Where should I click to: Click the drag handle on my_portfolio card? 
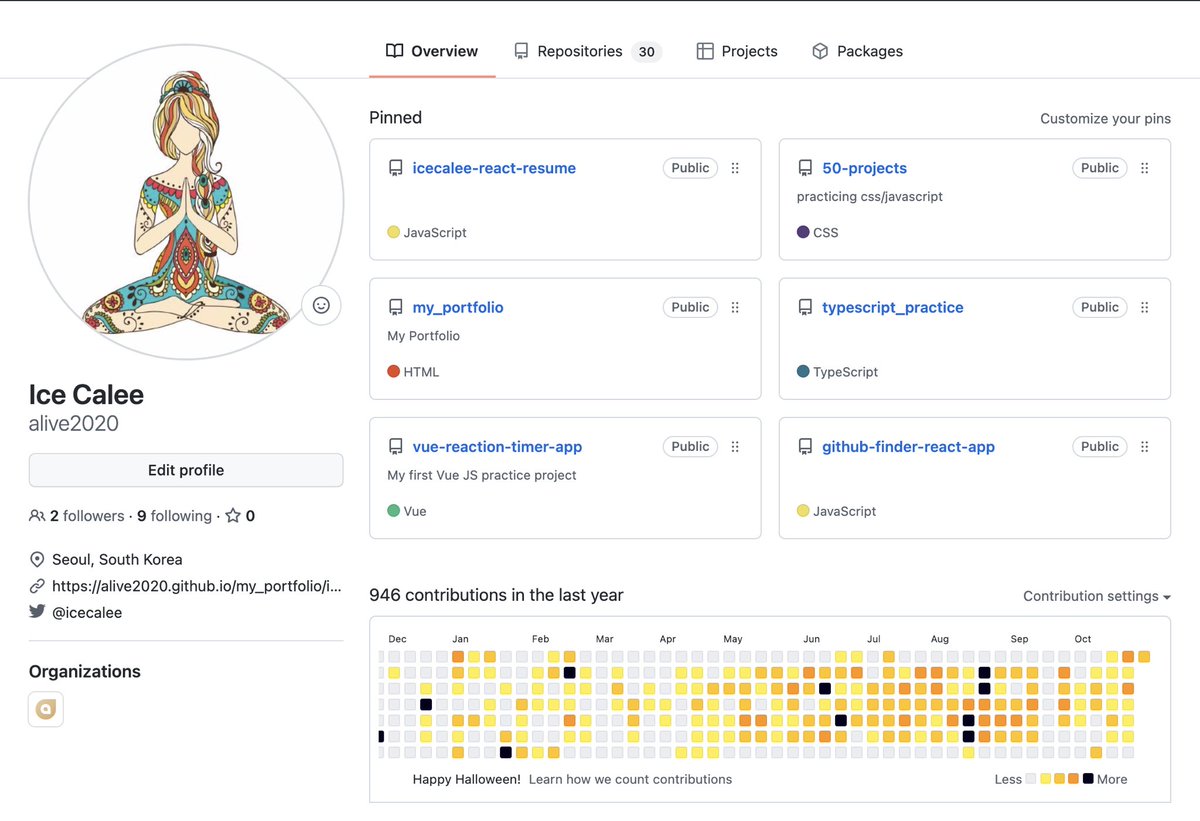pyautogui.click(x=735, y=307)
